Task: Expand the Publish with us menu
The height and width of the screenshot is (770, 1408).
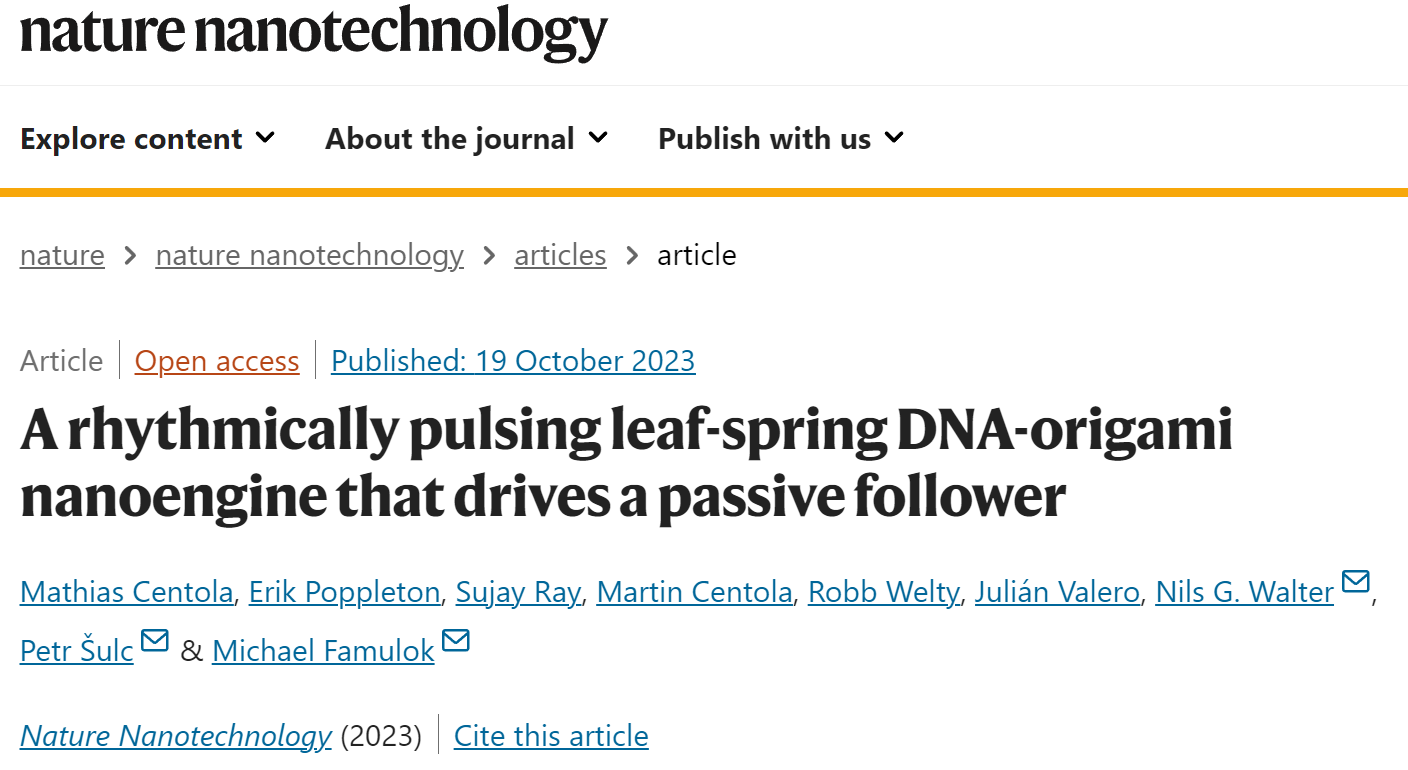Action: pyautogui.click(x=782, y=138)
